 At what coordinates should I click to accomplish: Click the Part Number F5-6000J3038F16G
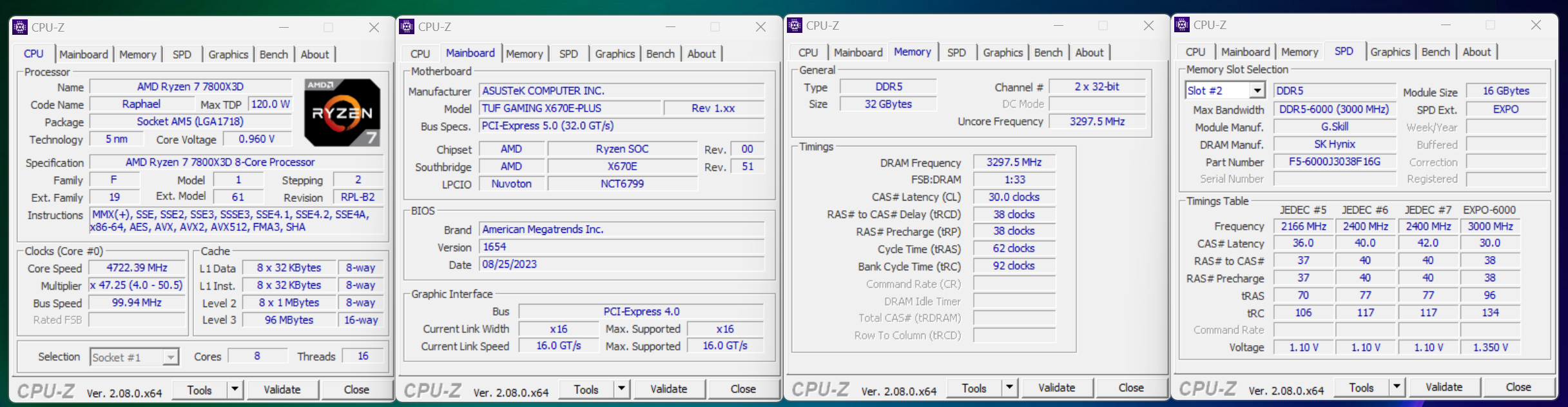[1334, 162]
